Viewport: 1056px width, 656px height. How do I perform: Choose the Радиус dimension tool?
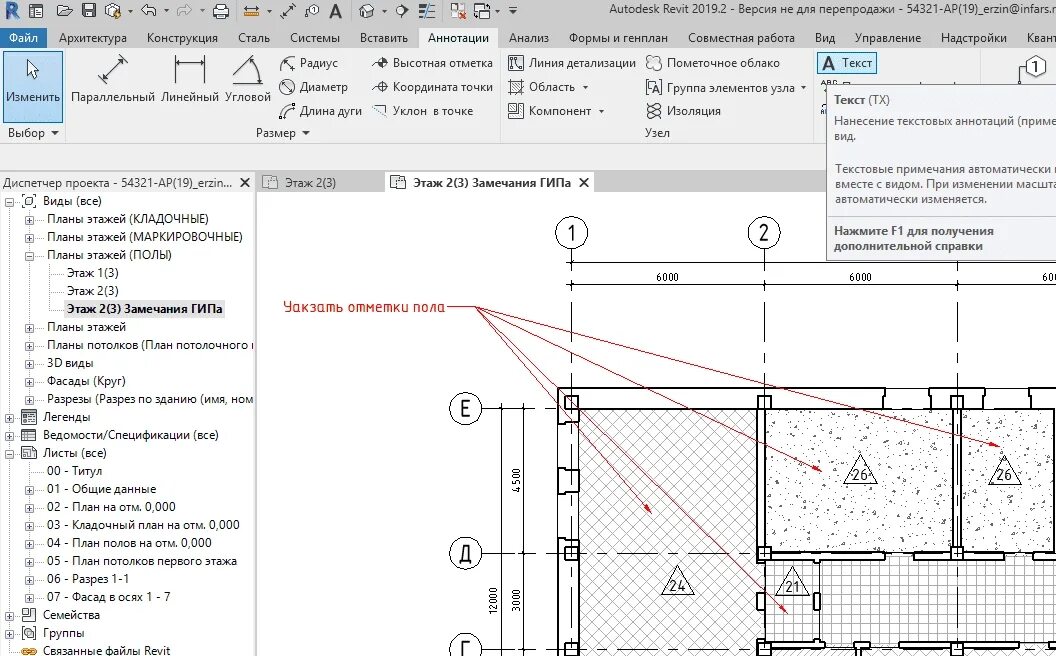click(308, 63)
